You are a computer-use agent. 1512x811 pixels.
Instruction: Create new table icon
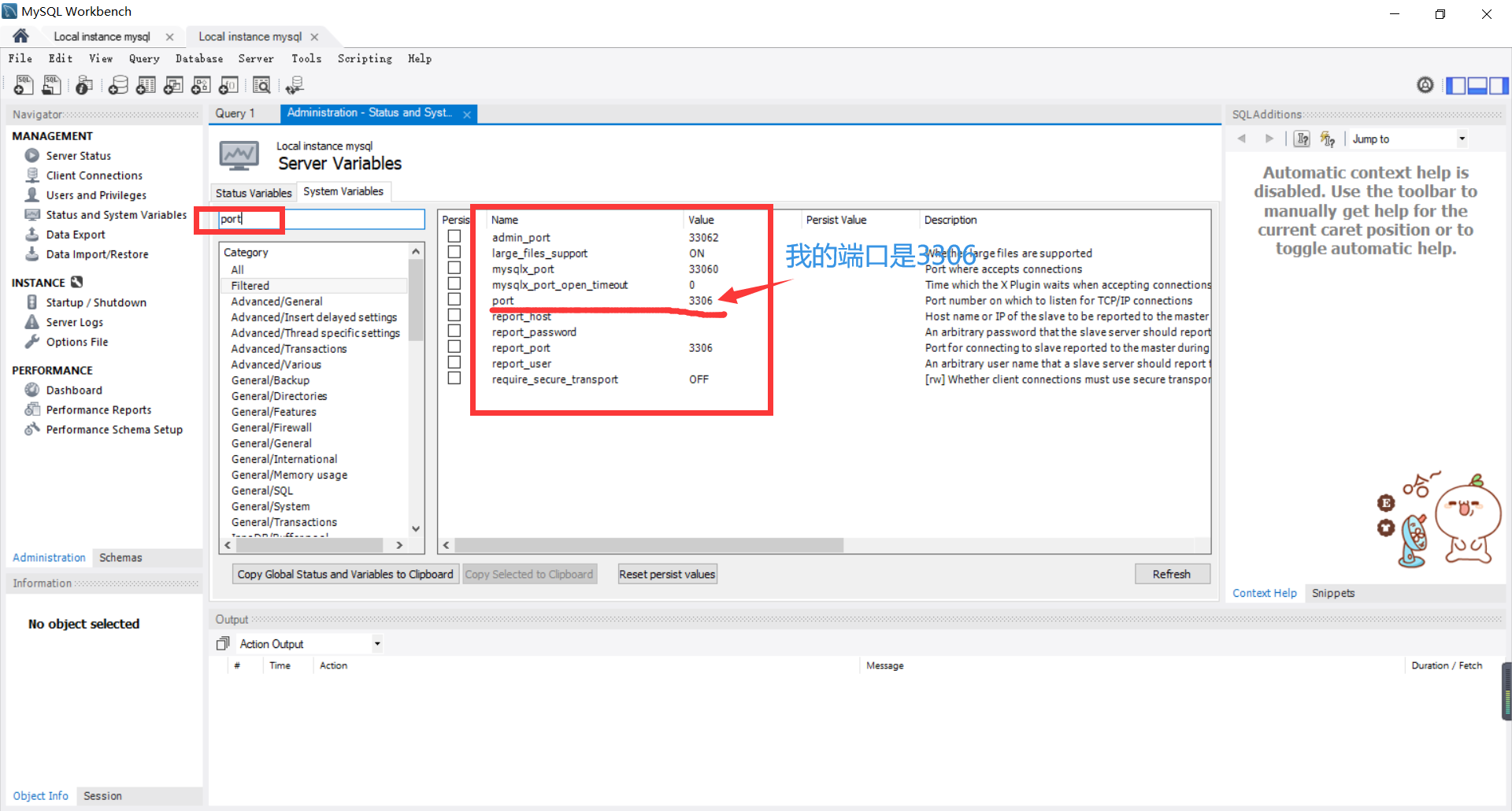pyautogui.click(x=146, y=85)
